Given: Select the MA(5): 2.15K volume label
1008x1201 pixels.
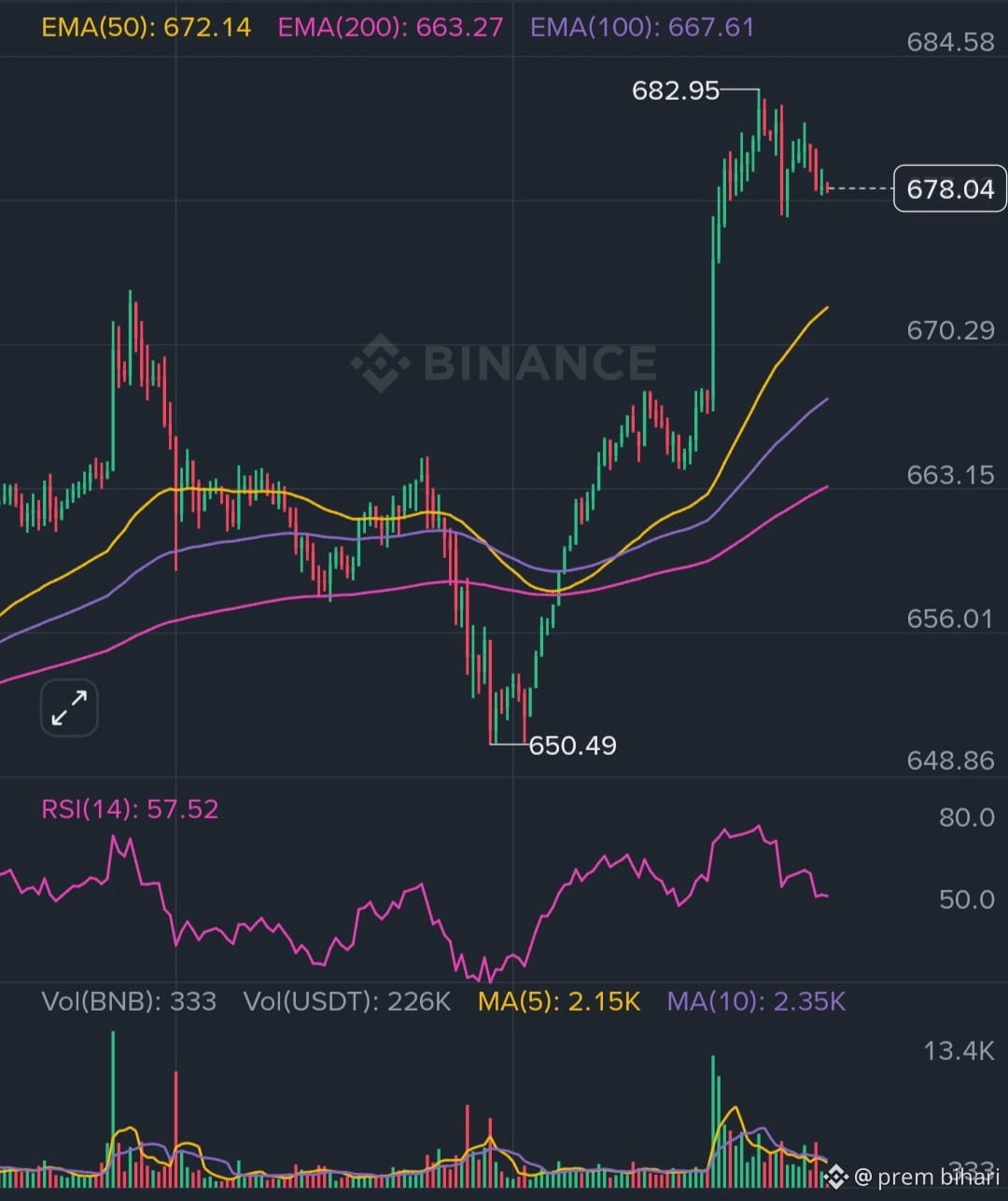Looking at the screenshot, I should coord(559,1001).
